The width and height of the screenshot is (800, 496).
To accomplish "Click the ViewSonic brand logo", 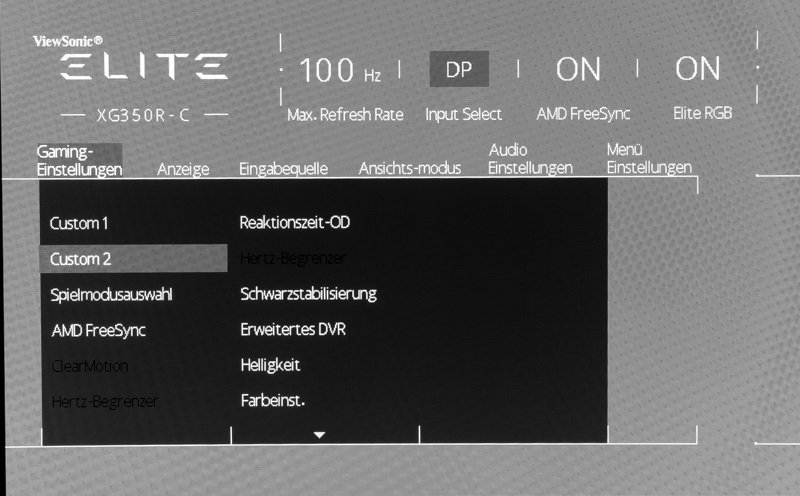I will [x=68, y=41].
